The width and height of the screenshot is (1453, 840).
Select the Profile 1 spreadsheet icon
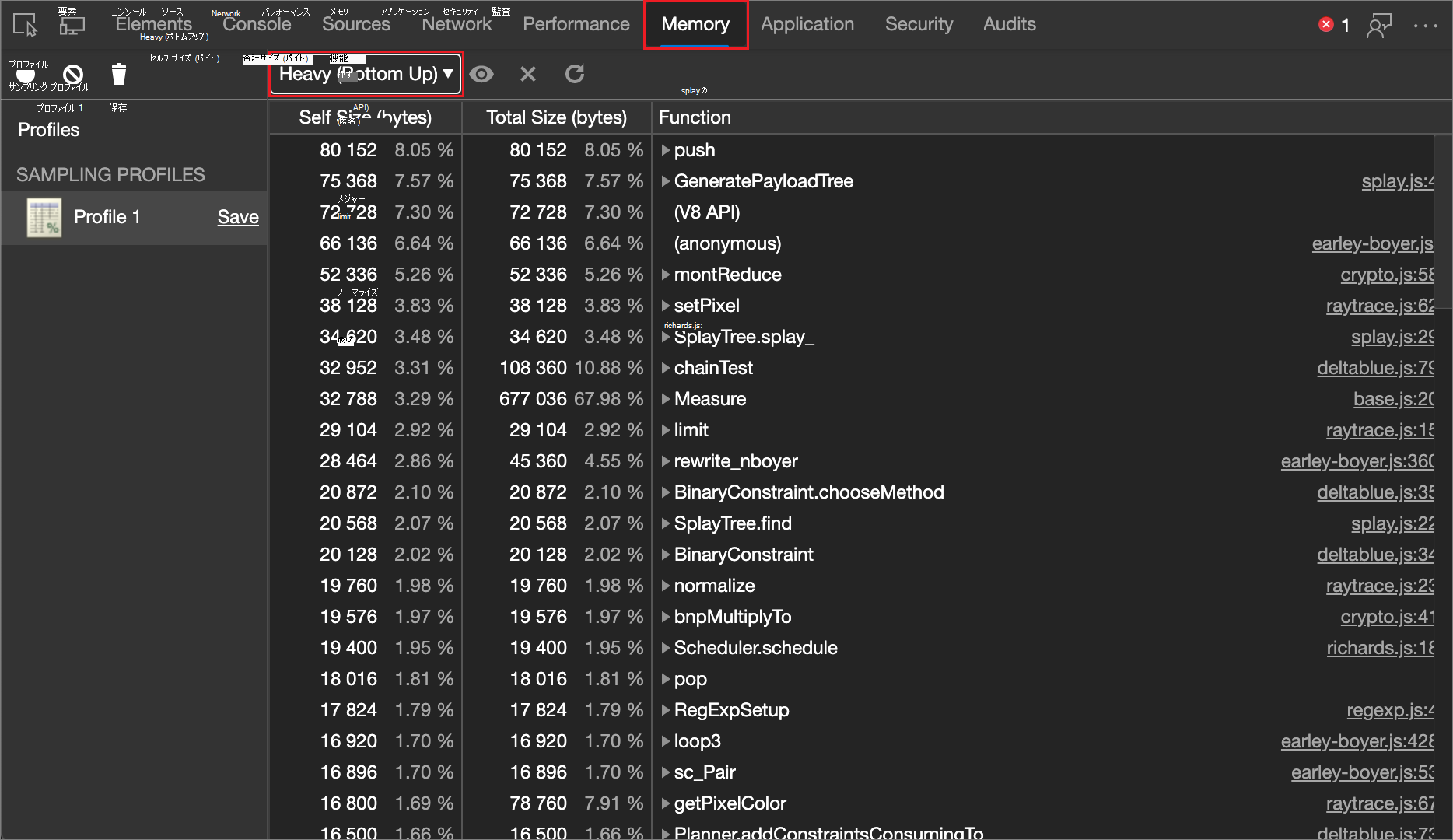pyautogui.click(x=44, y=217)
